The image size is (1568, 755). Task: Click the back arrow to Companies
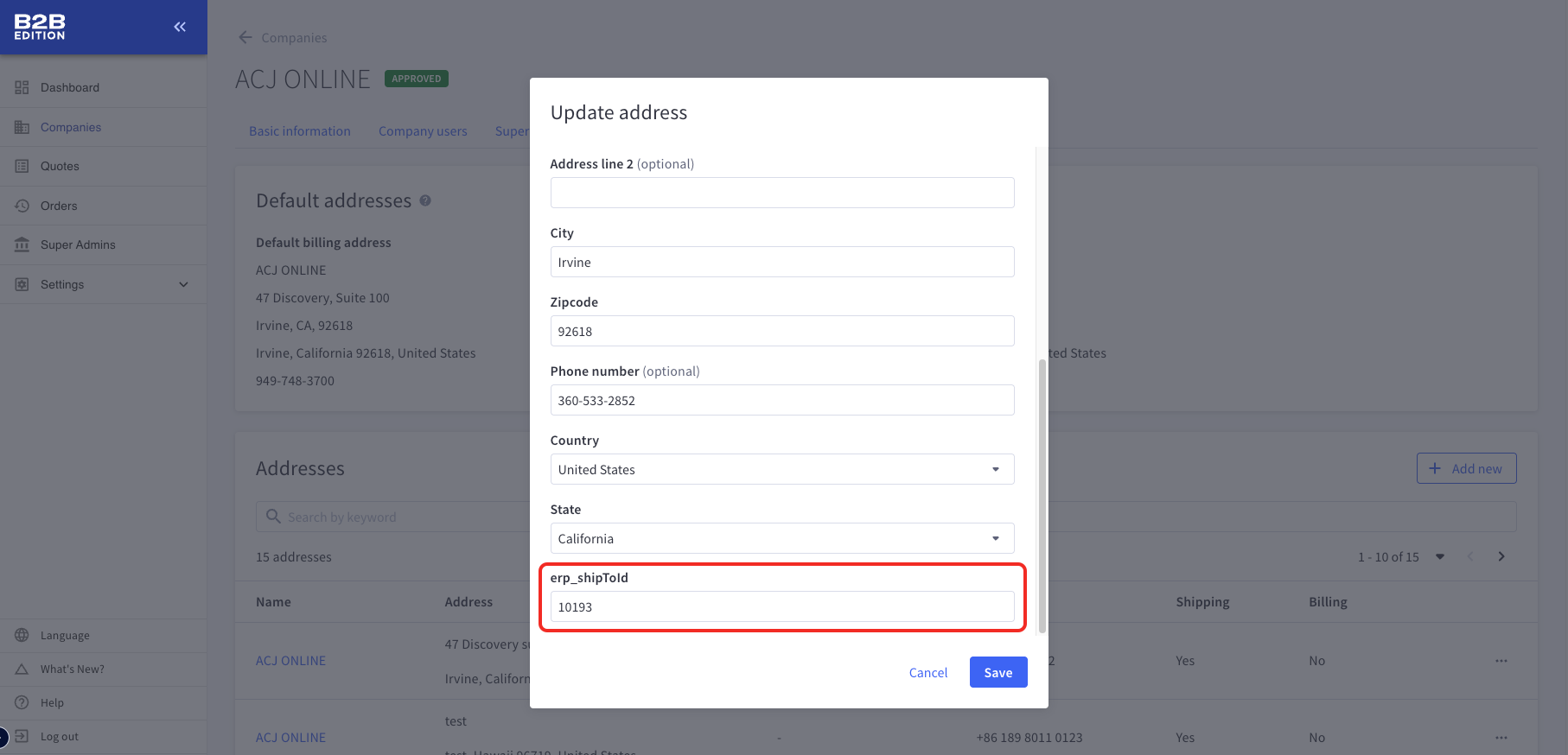tap(245, 37)
